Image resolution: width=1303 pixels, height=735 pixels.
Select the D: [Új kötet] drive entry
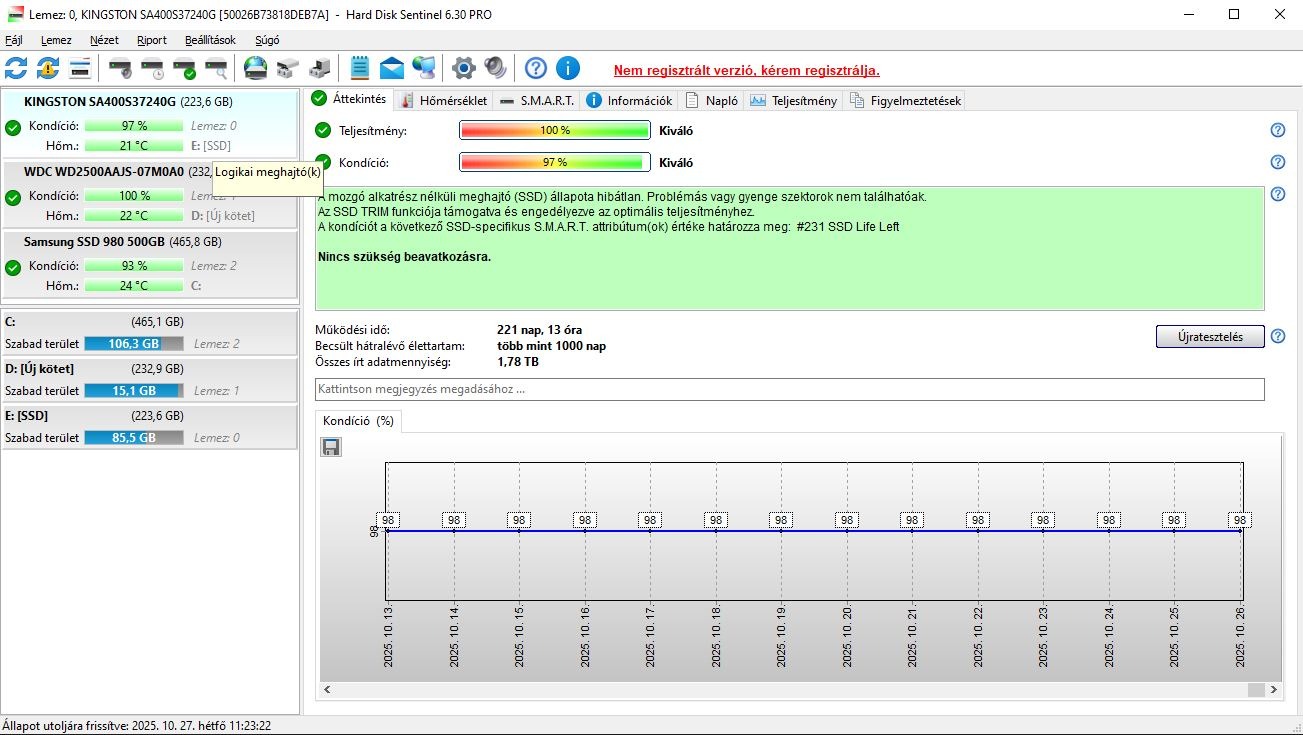150,380
